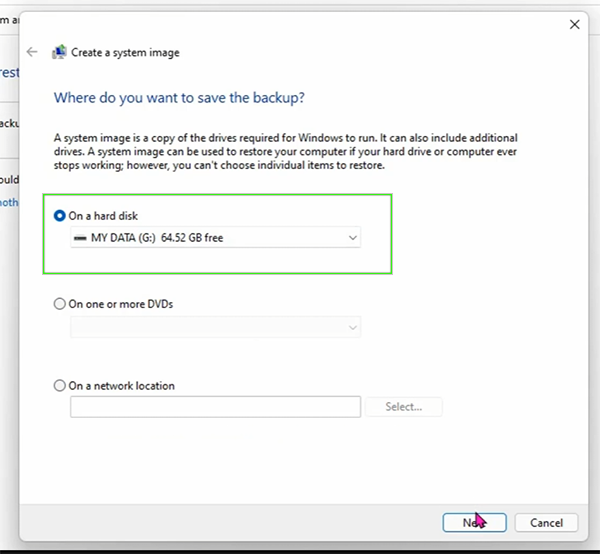Click the drive icon beside MY DATA (G:)
The height and width of the screenshot is (554, 600).
click(80, 238)
